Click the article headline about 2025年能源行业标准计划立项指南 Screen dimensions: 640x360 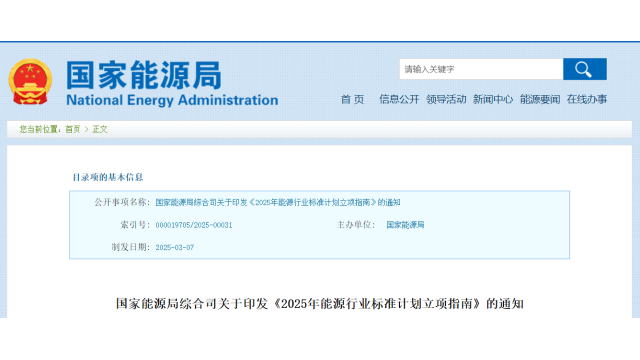pos(320,304)
